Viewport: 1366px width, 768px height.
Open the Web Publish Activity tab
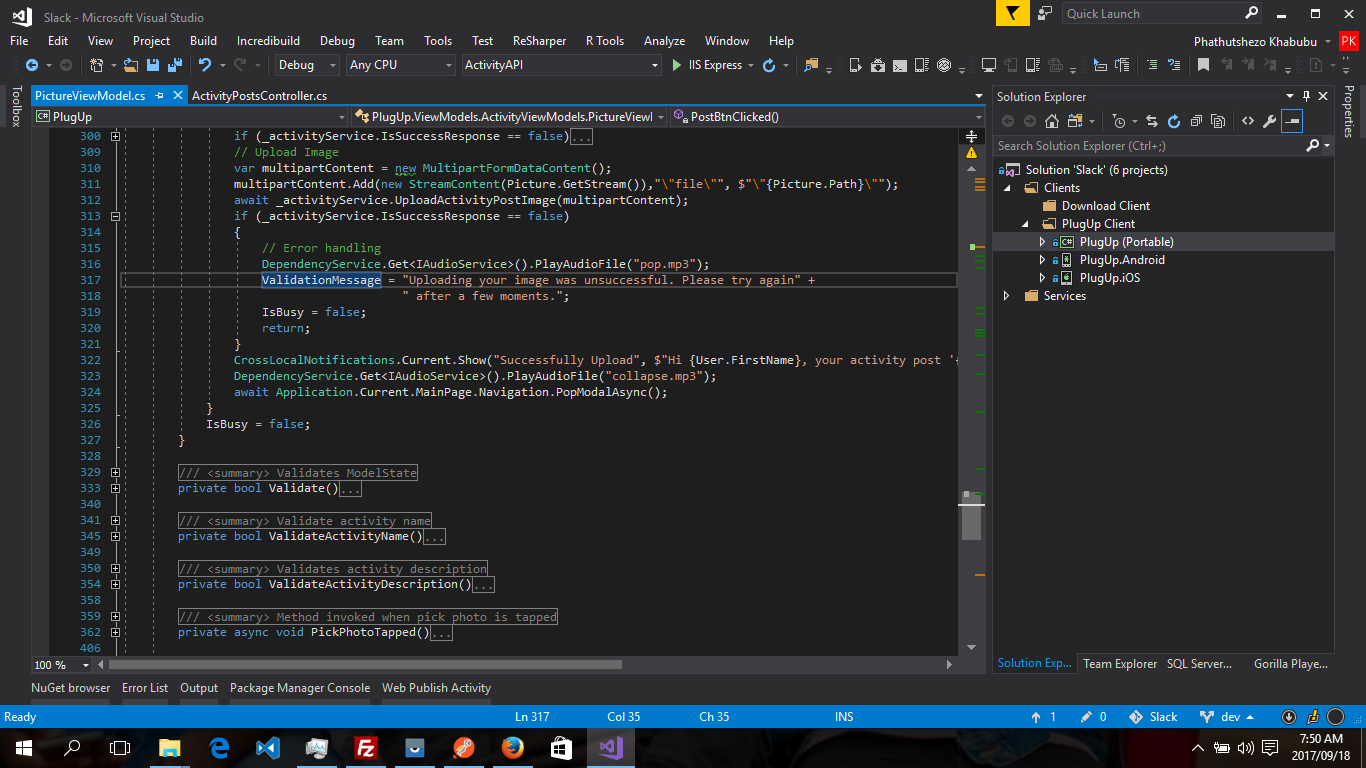[x=436, y=688]
